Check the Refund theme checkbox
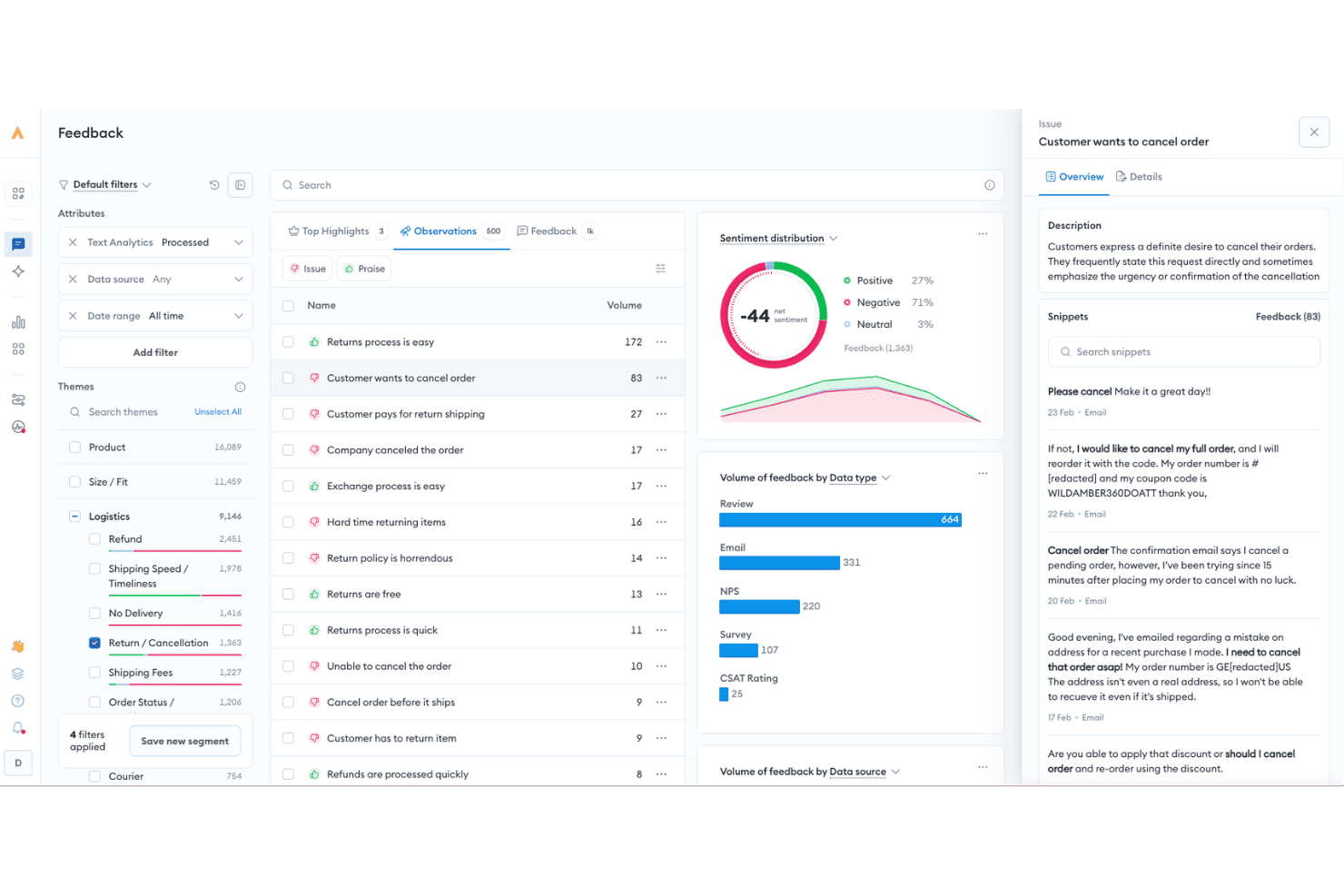This screenshot has width=1344, height=896. pyautogui.click(x=94, y=539)
